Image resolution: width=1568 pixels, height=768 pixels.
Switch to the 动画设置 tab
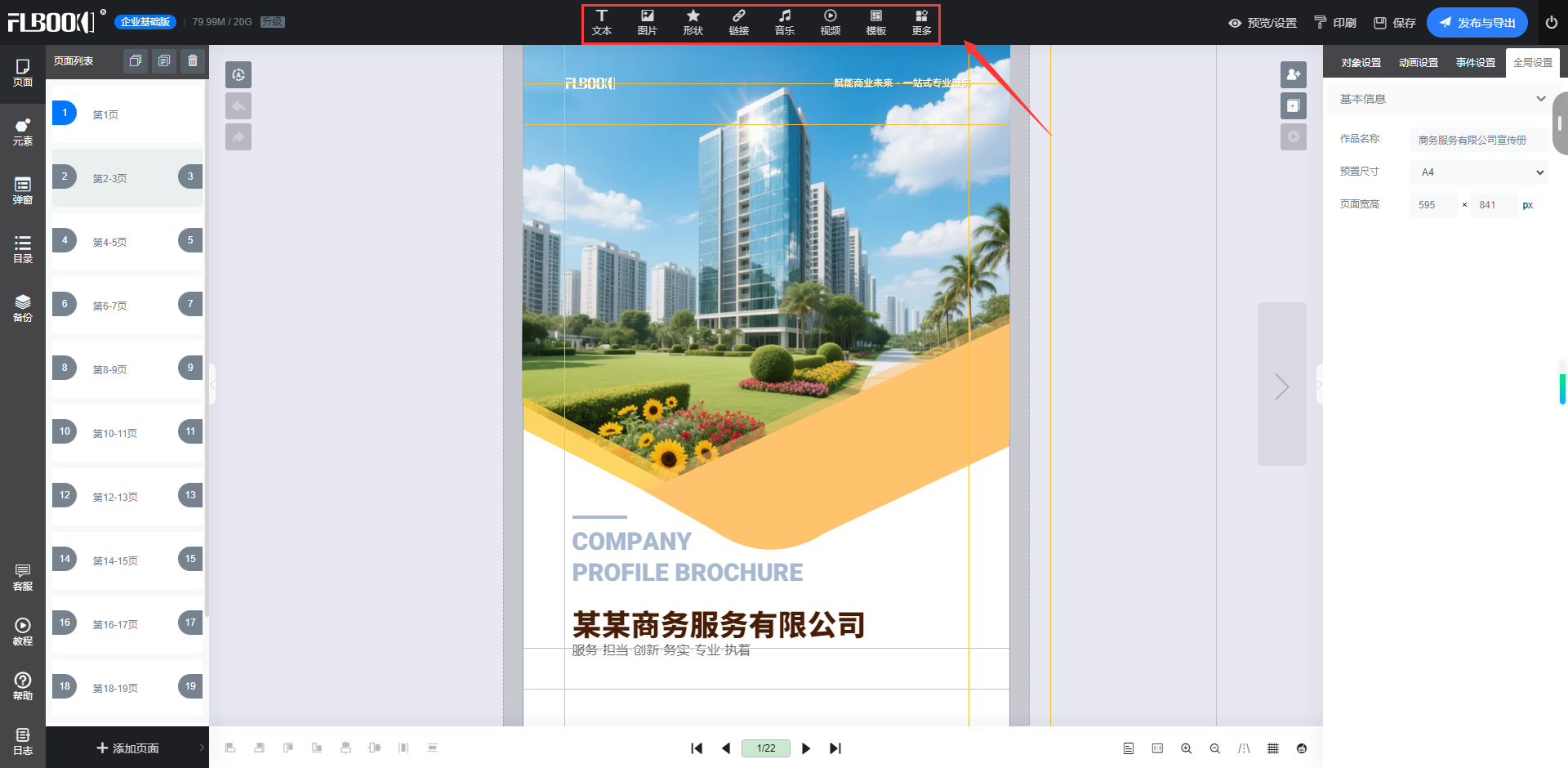[x=1418, y=61]
